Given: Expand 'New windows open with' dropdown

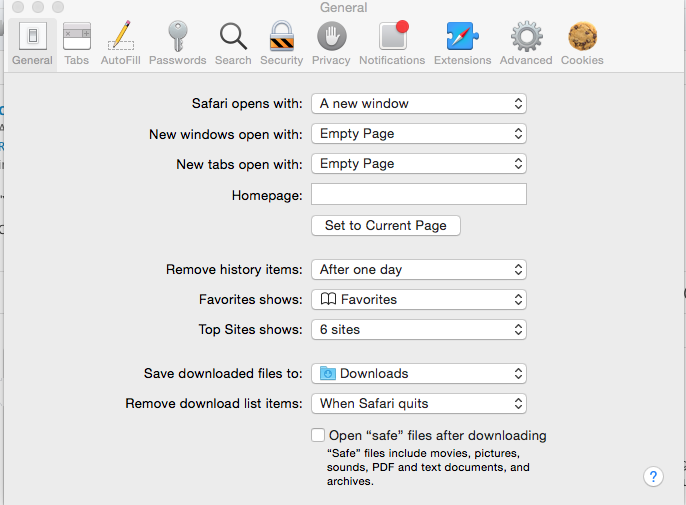Looking at the screenshot, I should [419, 133].
